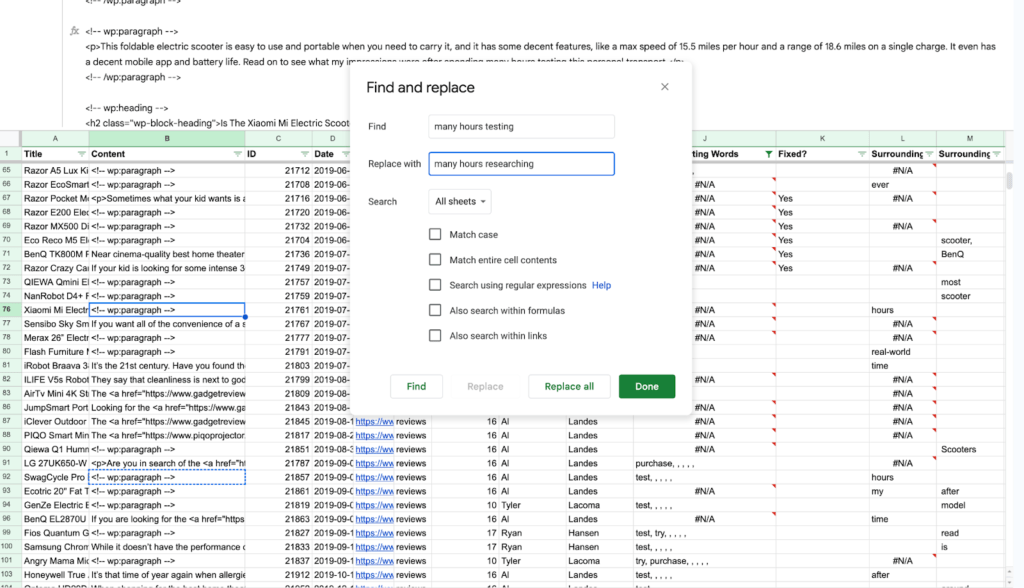The width and height of the screenshot is (1024, 588).
Task: Select the ID cell 21912
Action: click(x=279, y=575)
